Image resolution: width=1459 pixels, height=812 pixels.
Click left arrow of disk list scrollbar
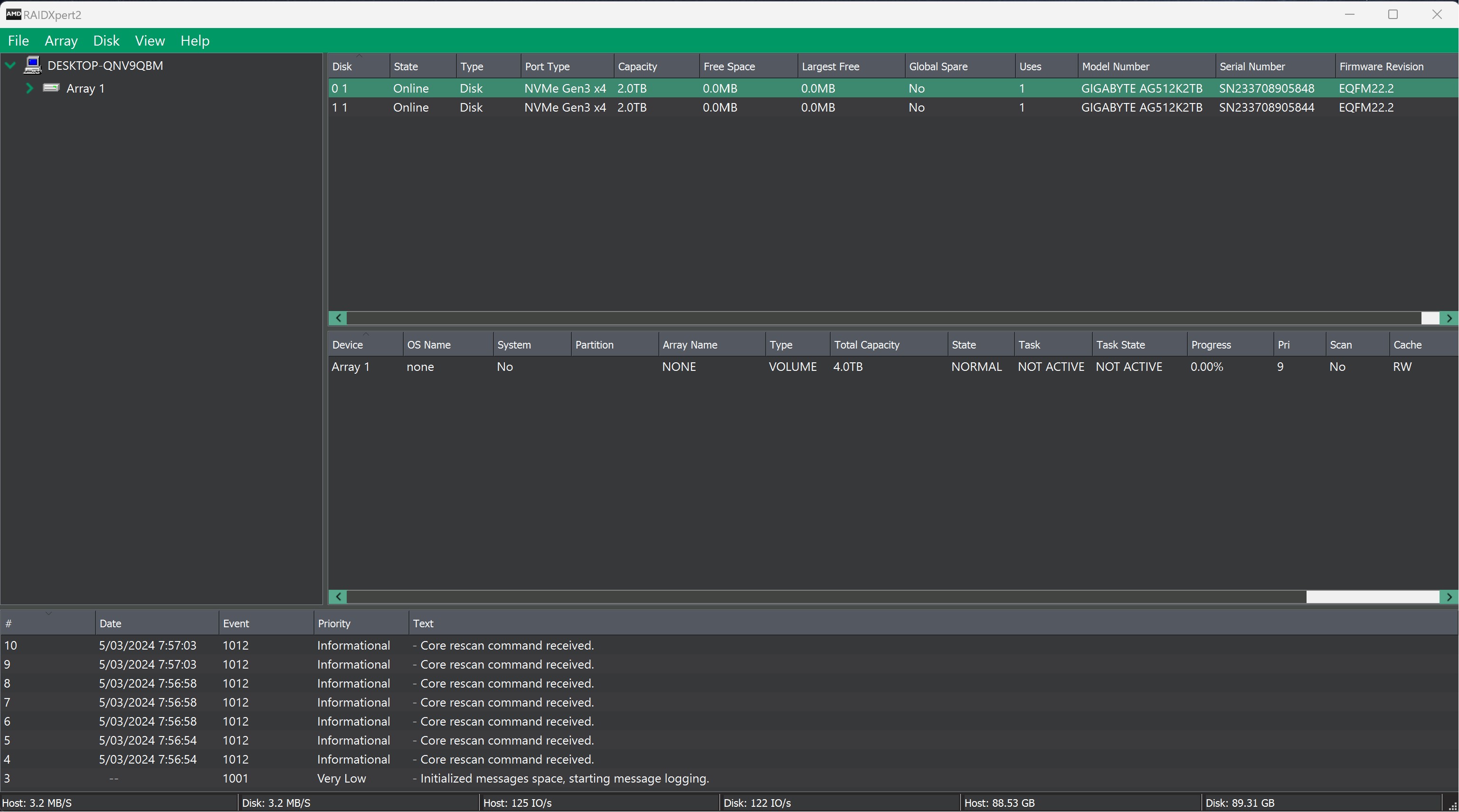pos(338,318)
